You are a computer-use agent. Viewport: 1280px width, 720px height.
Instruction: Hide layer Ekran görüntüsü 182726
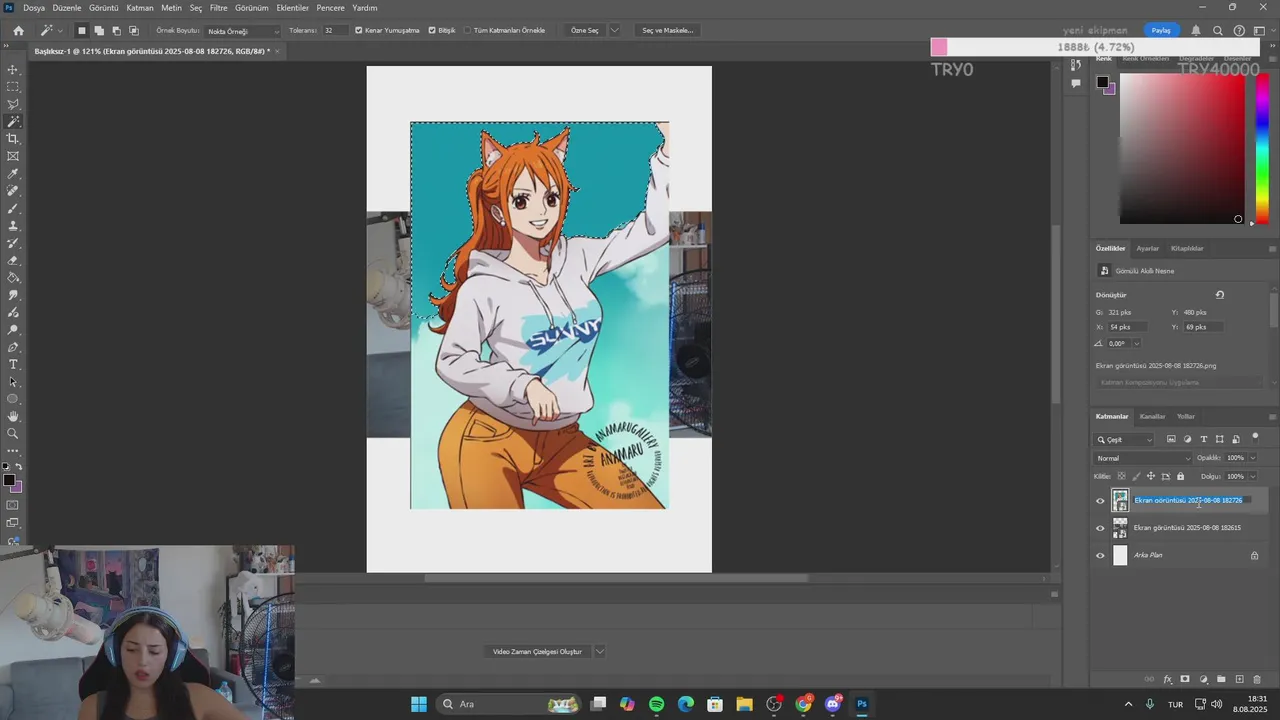tap(1100, 501)
